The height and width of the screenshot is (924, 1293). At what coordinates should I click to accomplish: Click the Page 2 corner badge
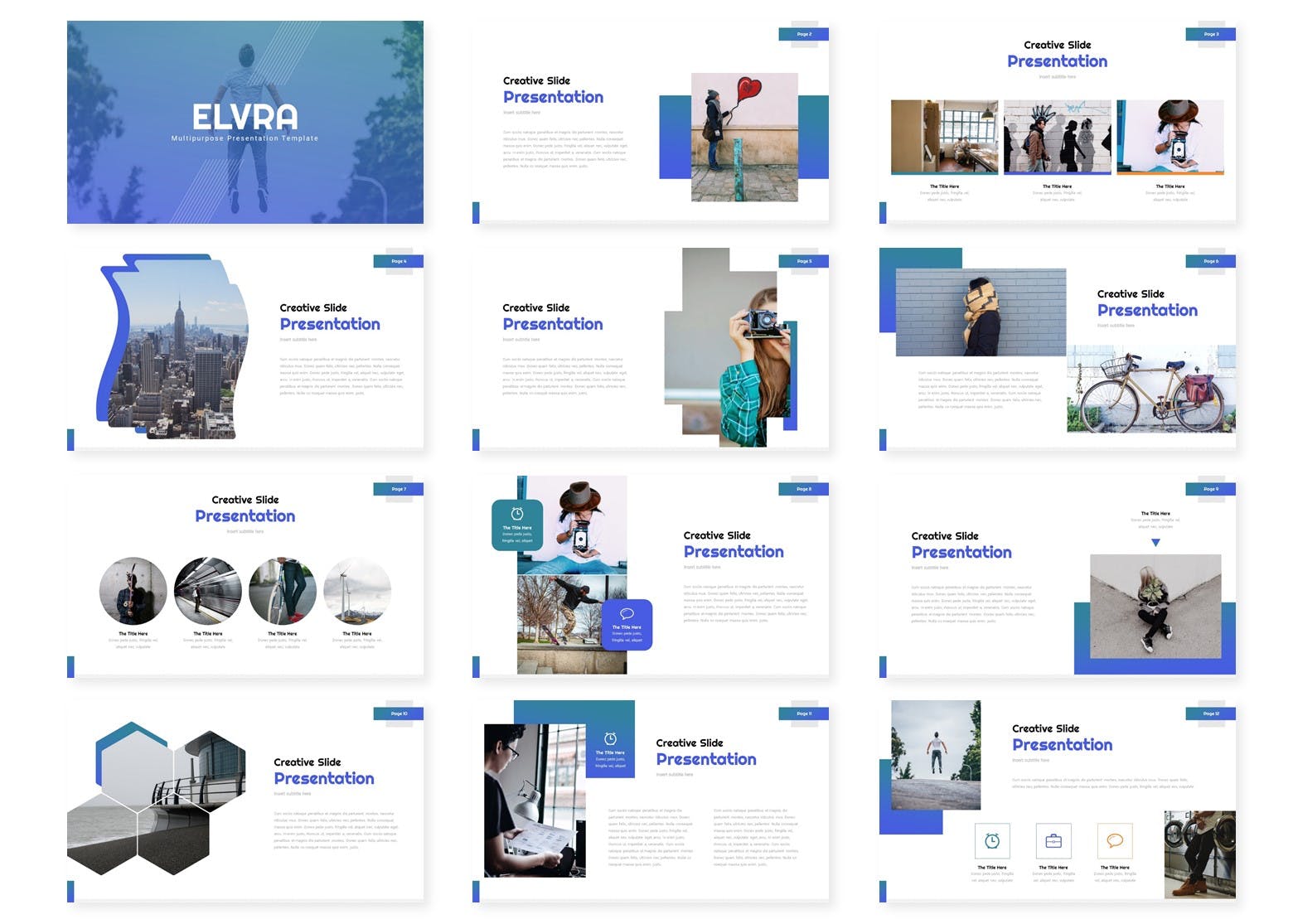pos(803,34)
